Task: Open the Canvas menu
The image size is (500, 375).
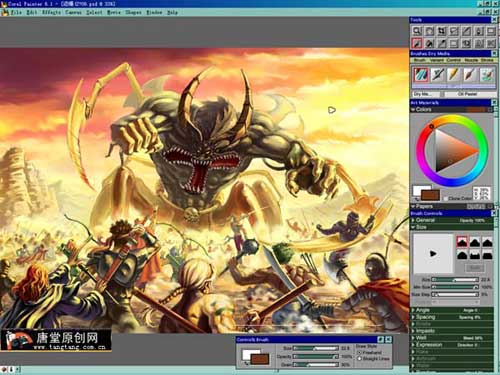Action: coord(73,12)
